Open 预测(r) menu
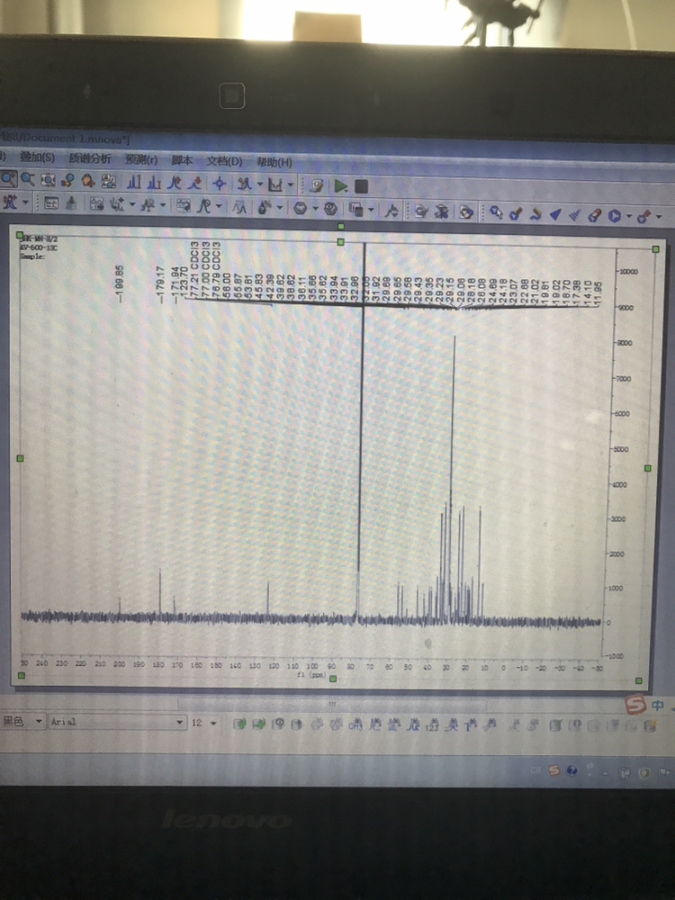This screenshot has width=675, height=900. 141,160
